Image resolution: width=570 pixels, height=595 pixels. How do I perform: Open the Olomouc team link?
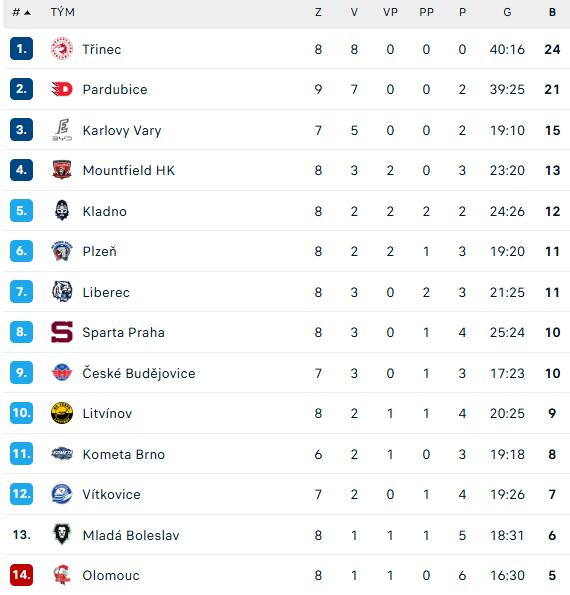111,575
